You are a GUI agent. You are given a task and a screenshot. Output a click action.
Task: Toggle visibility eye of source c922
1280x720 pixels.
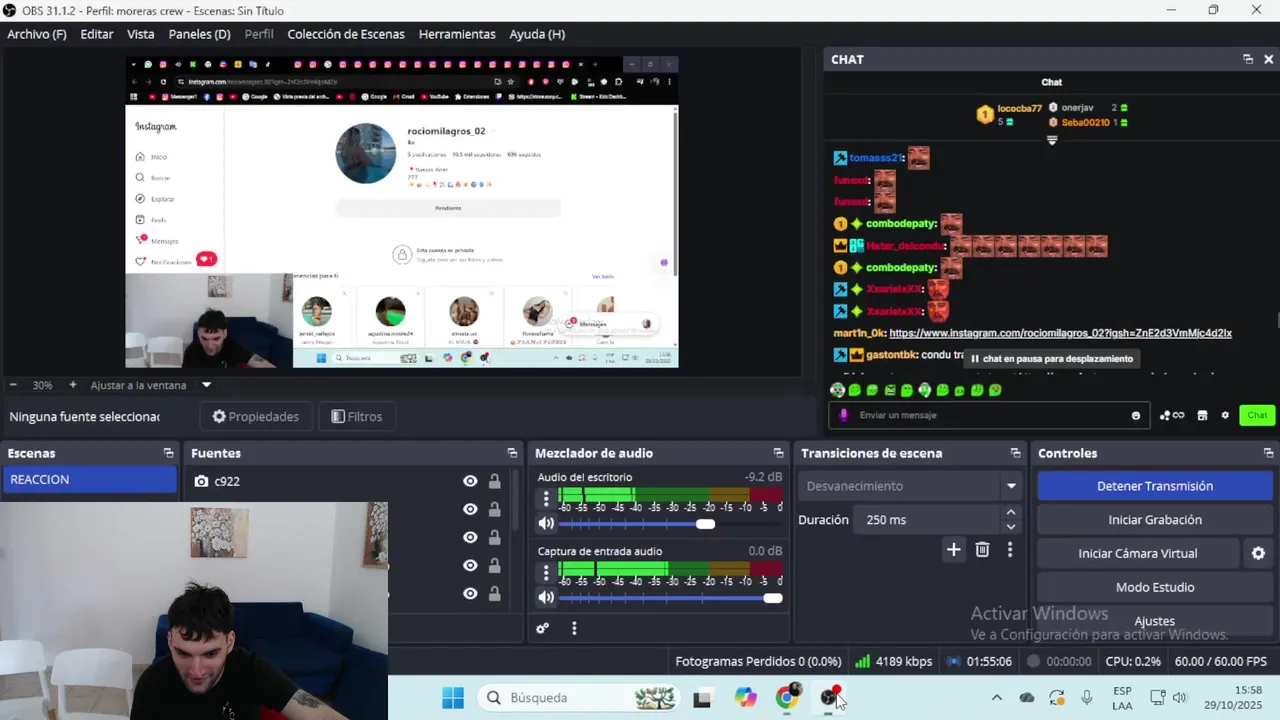470,481
